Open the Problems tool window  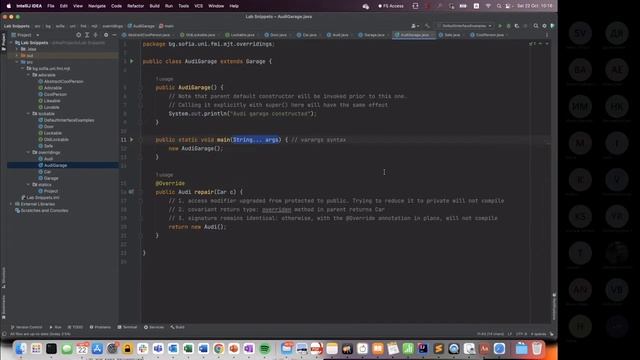click(x=100, y=327)
